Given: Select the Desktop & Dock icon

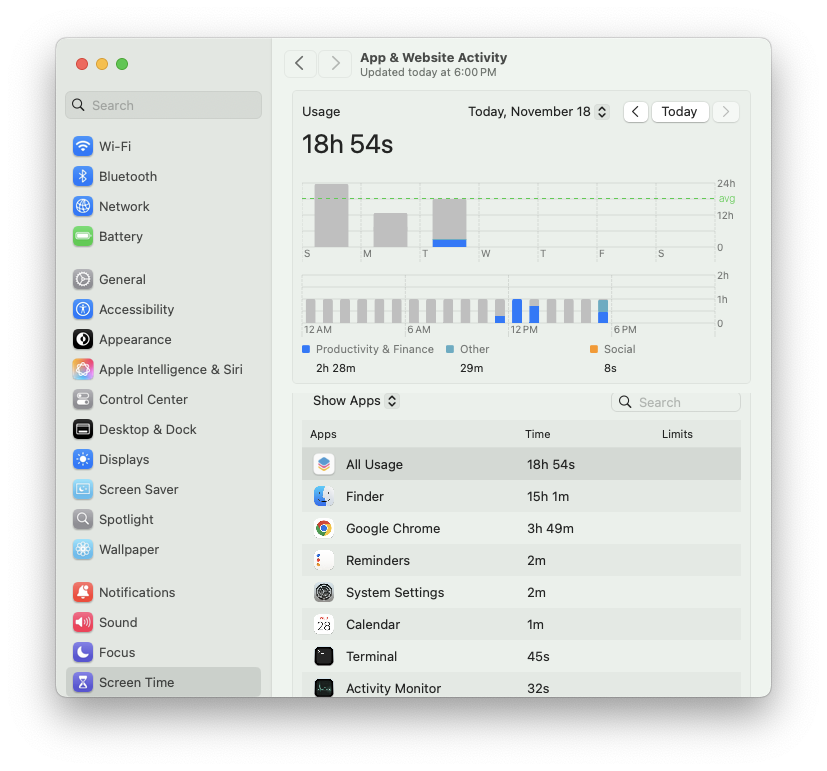Looking at the screenshot, I should [83, 429].
